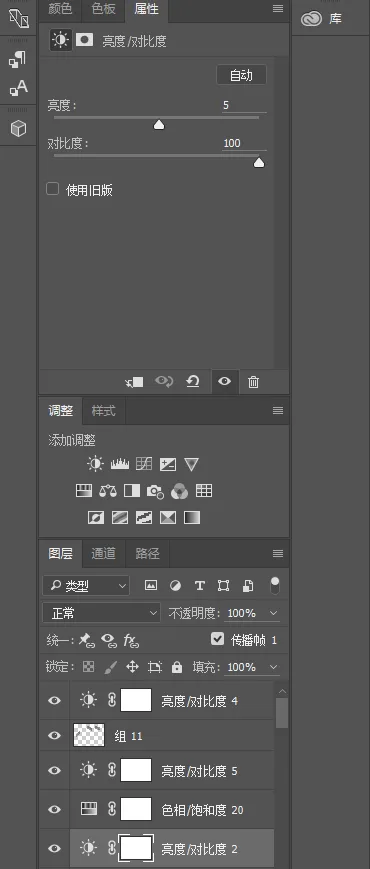The image size is (370, 869).
Task: Click the 亮度 brightness slider handle
Action: tap(159, 125)
